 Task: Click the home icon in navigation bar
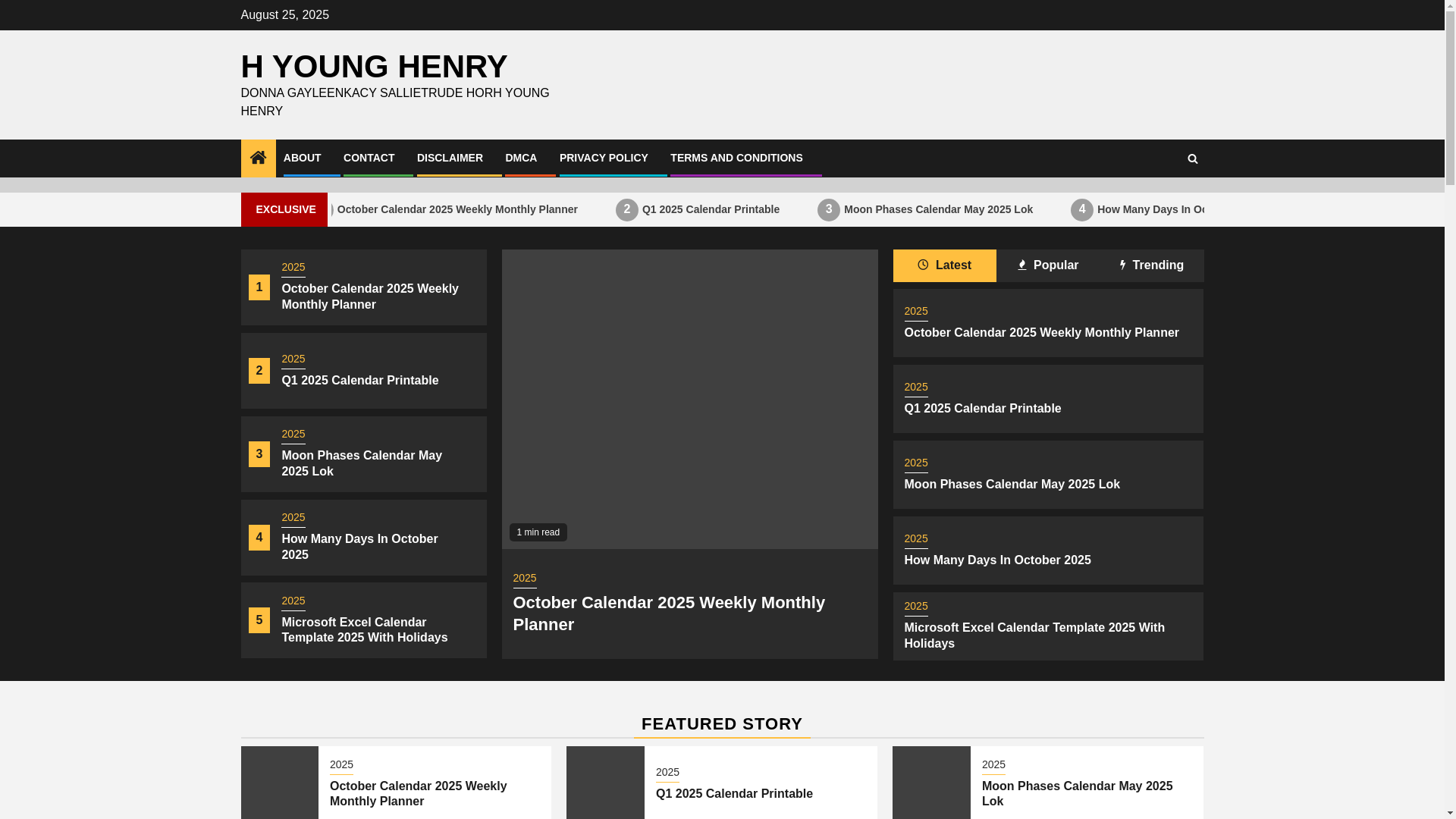pos(258,158)
